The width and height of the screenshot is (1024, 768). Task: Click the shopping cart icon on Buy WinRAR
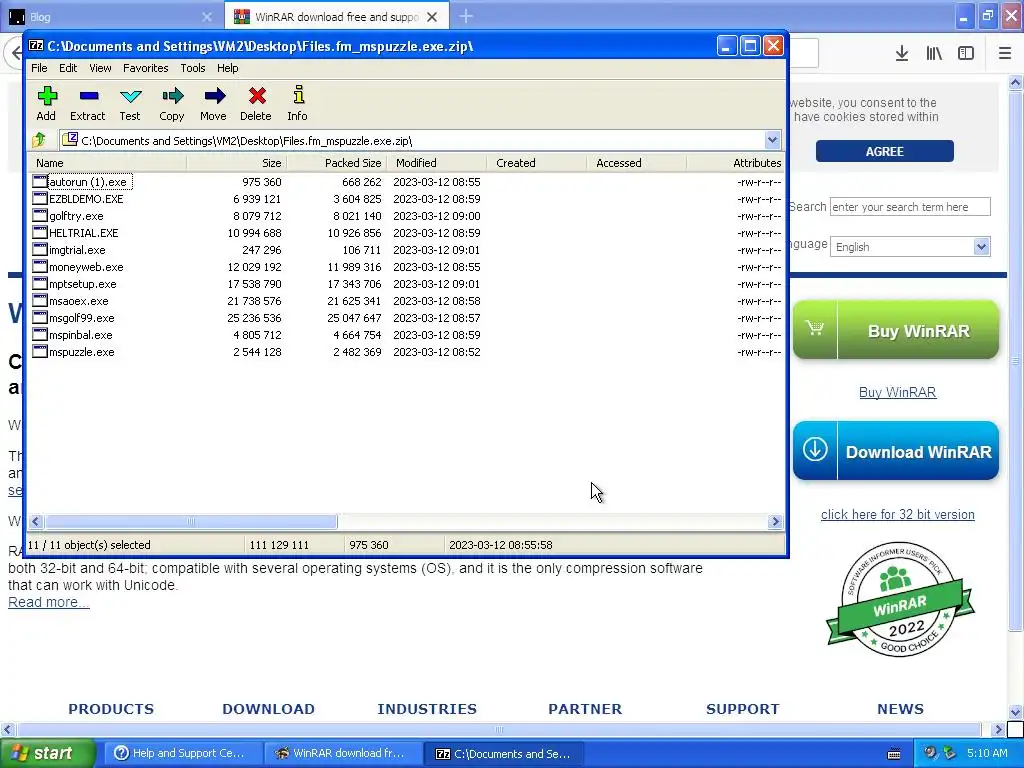[814, 328]
